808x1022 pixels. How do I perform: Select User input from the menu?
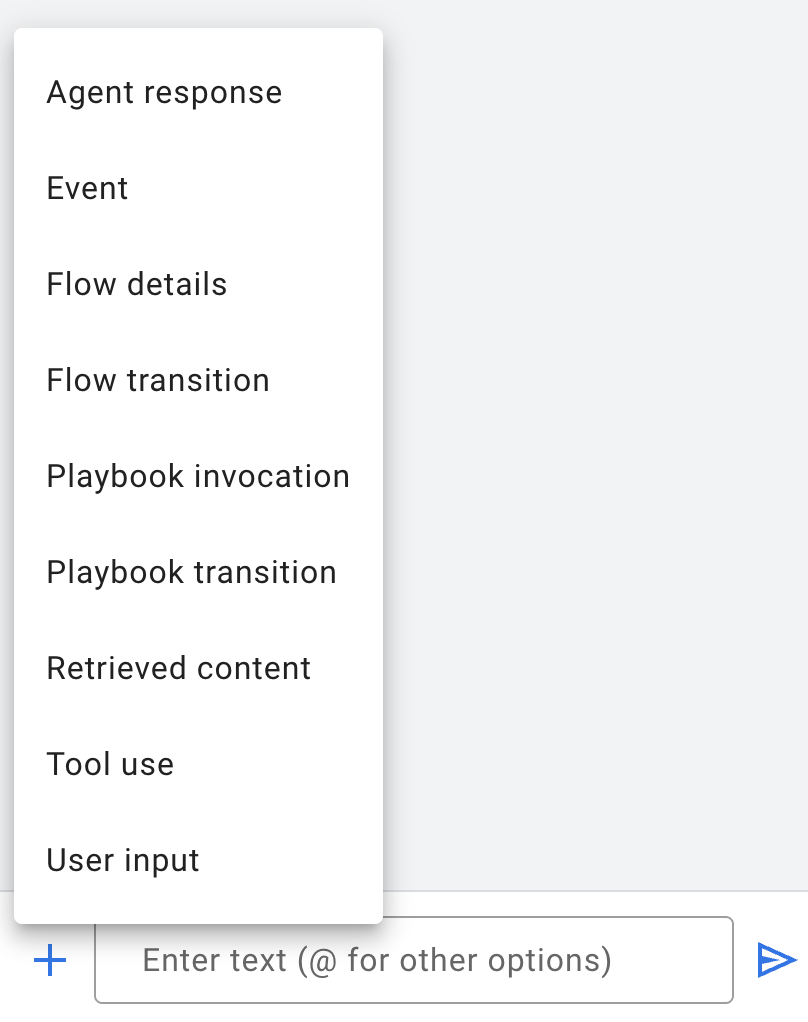123,861
